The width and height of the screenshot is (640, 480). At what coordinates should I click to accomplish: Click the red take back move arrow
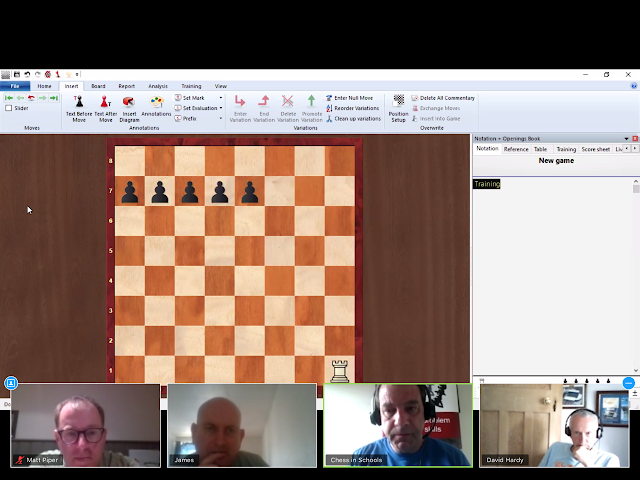coord(31,98)
